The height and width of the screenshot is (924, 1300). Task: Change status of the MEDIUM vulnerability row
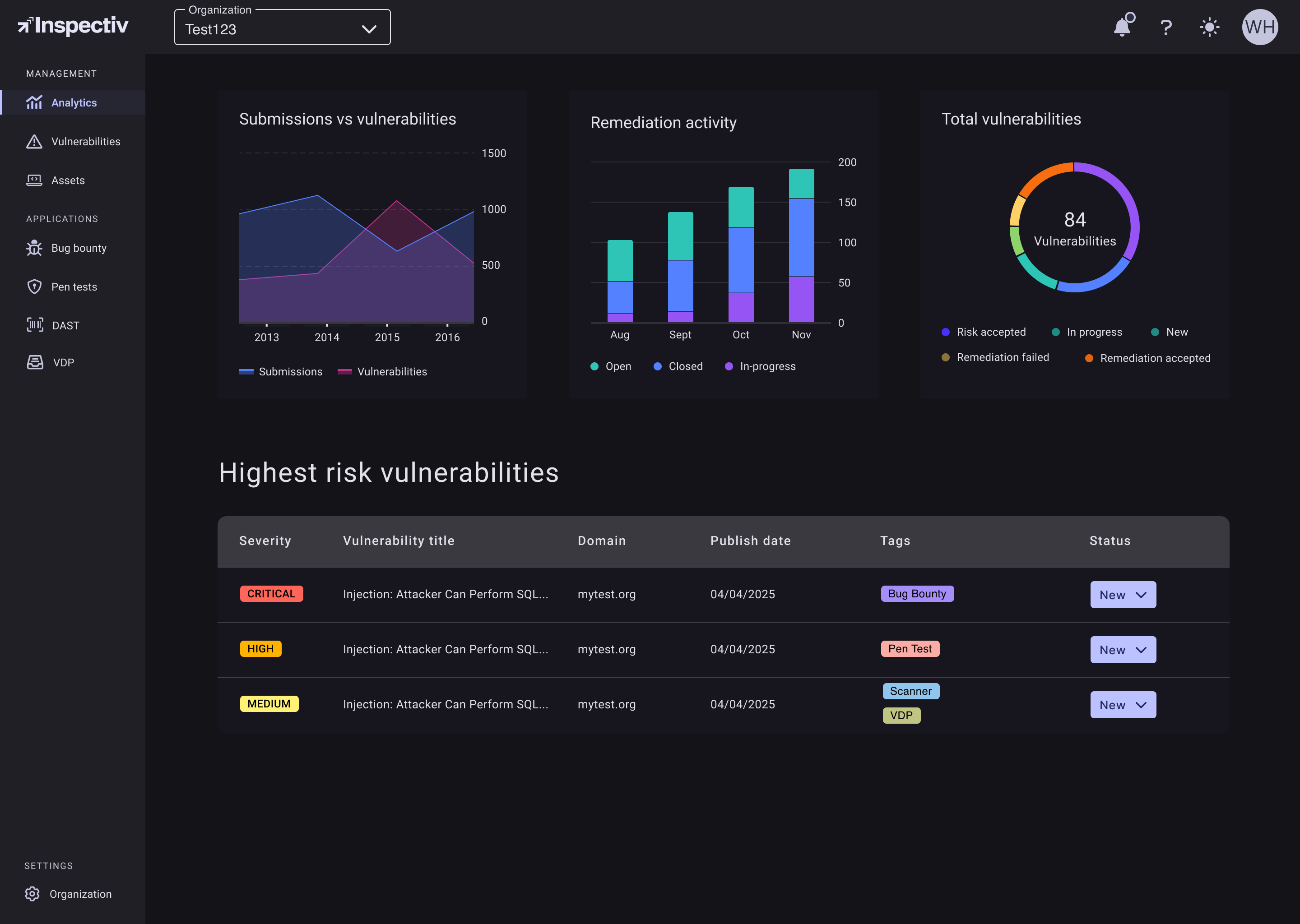tap(1123, 704)
